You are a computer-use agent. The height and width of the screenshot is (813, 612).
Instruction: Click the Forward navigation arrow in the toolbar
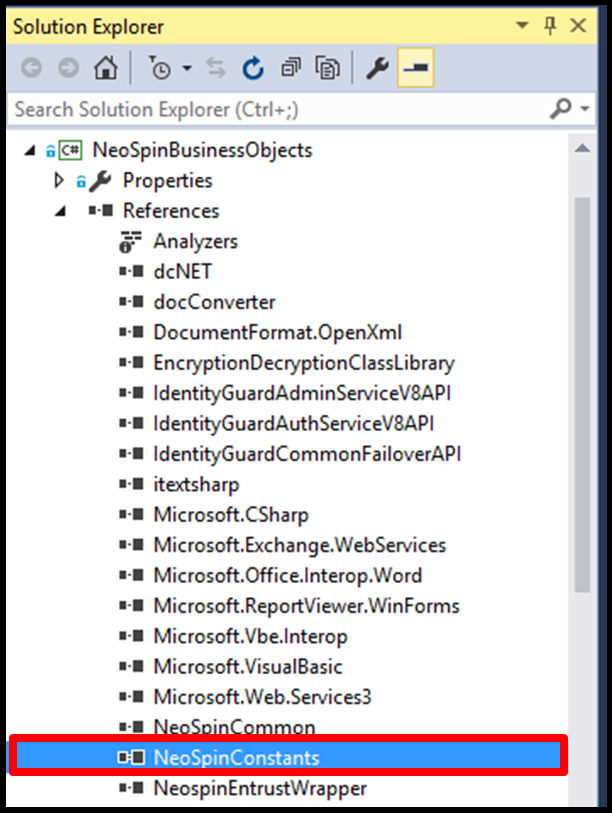68,68
